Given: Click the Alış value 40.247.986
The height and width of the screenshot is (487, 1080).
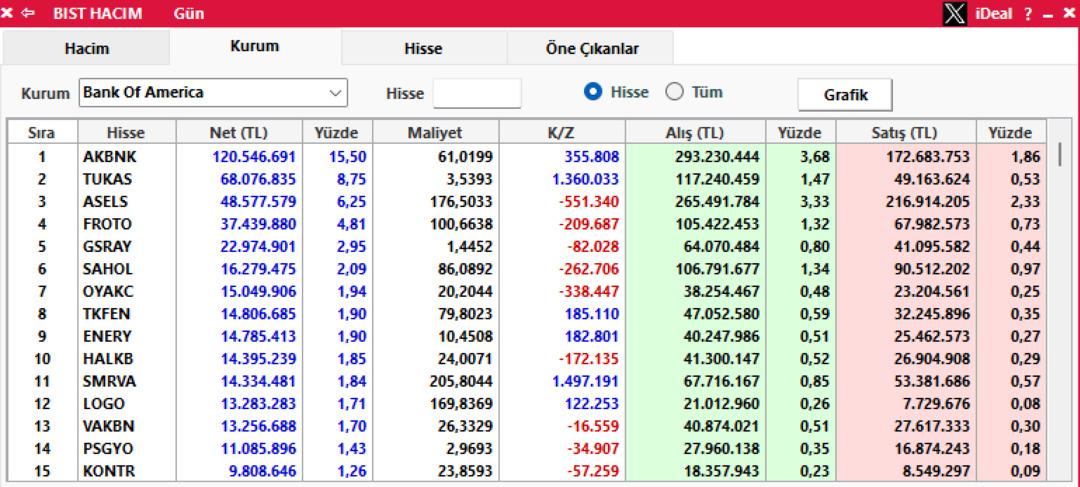Looking at the screenshot, I should tap(722, 336).
